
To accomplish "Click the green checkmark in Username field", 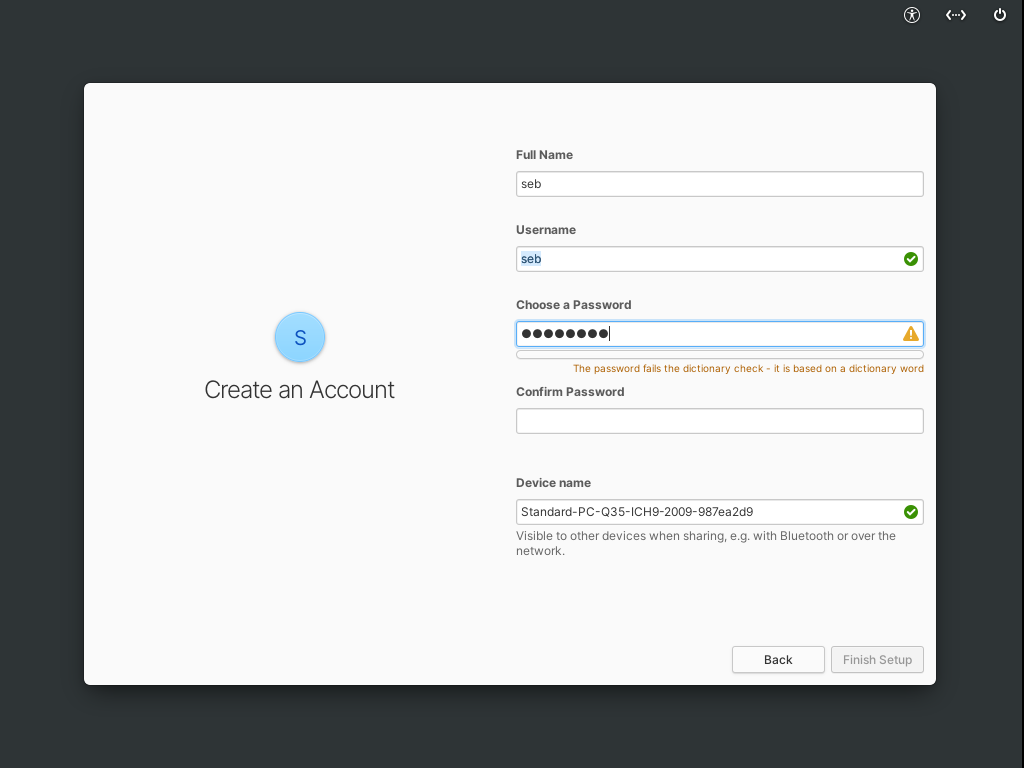I will (x=910, y=259).
